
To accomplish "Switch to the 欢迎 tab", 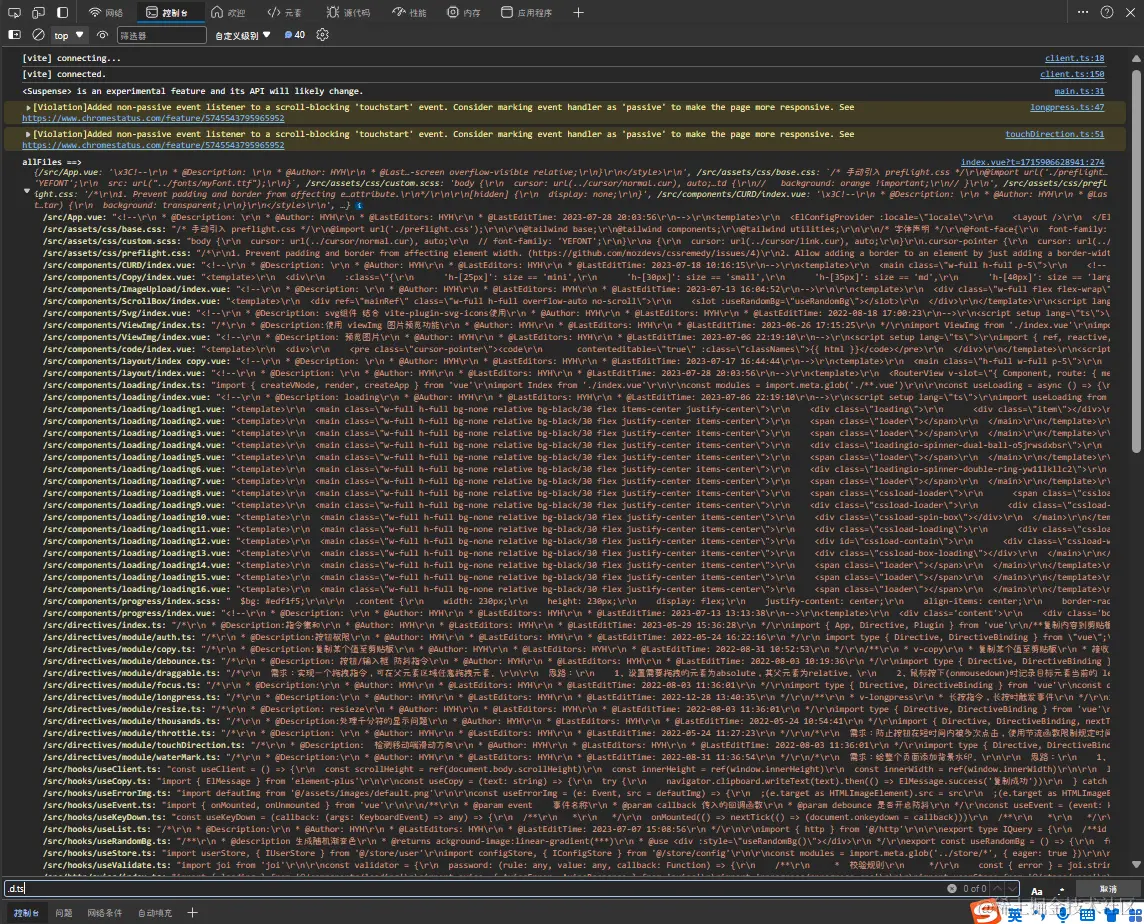I will coord(228,12).
